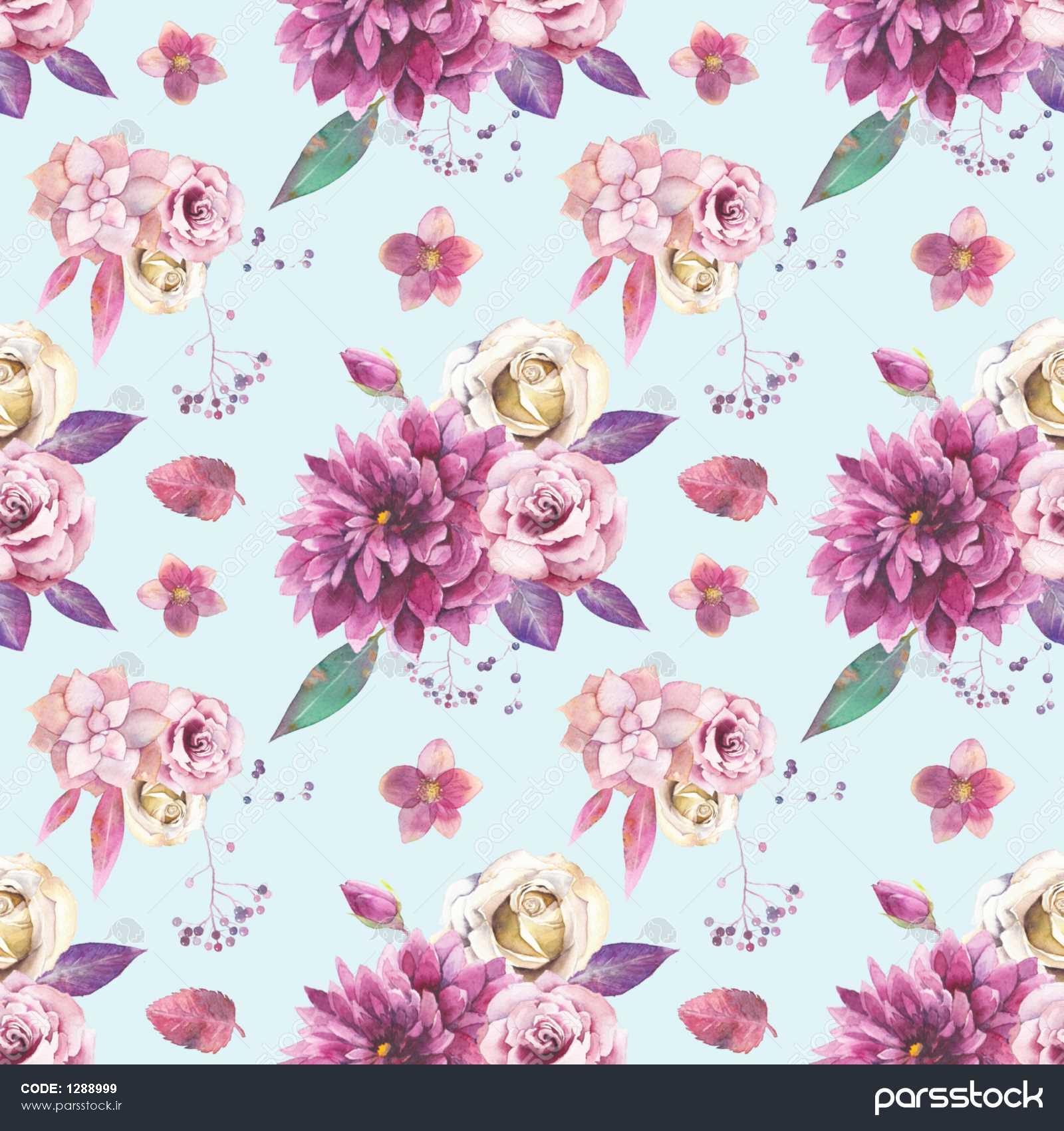Click the five-petal pink flower above the central rosebud
The width and height of the screenshot is (1064, 1131).
429,256
